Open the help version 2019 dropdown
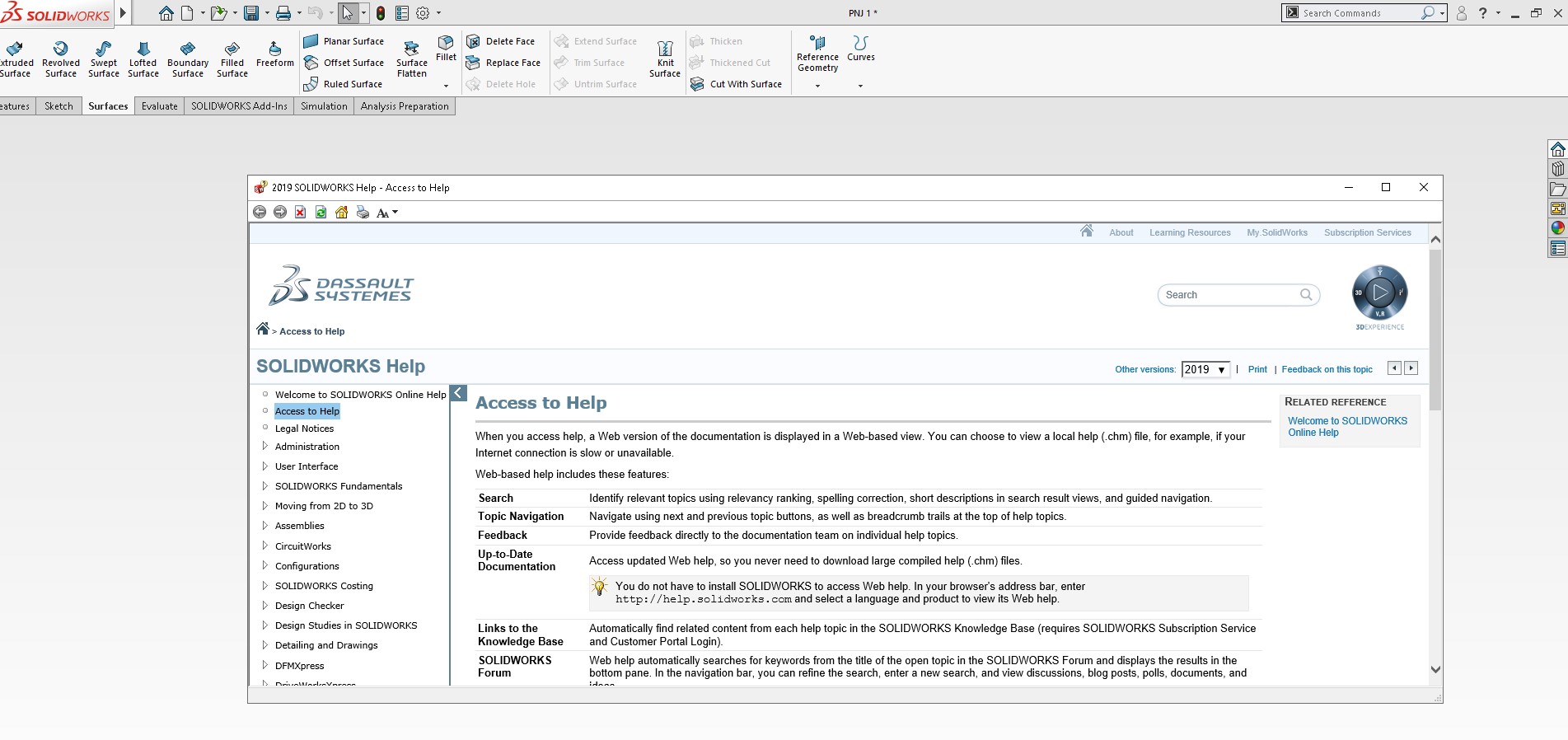 1205,370
